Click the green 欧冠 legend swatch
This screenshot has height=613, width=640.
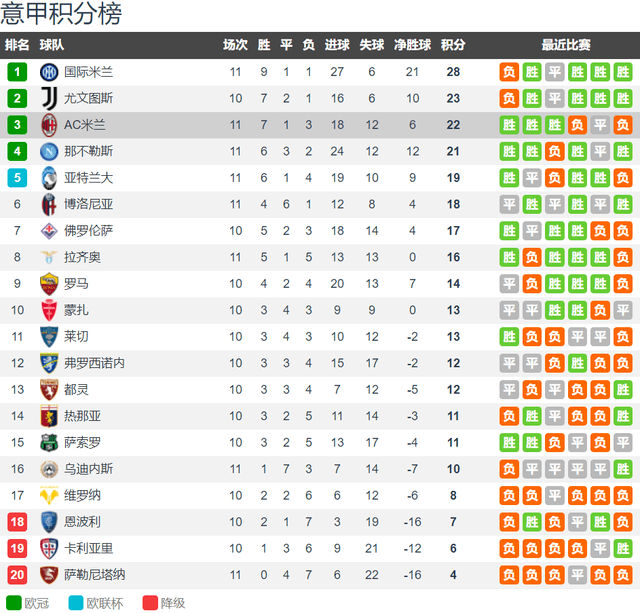click(x=13, y=603)
